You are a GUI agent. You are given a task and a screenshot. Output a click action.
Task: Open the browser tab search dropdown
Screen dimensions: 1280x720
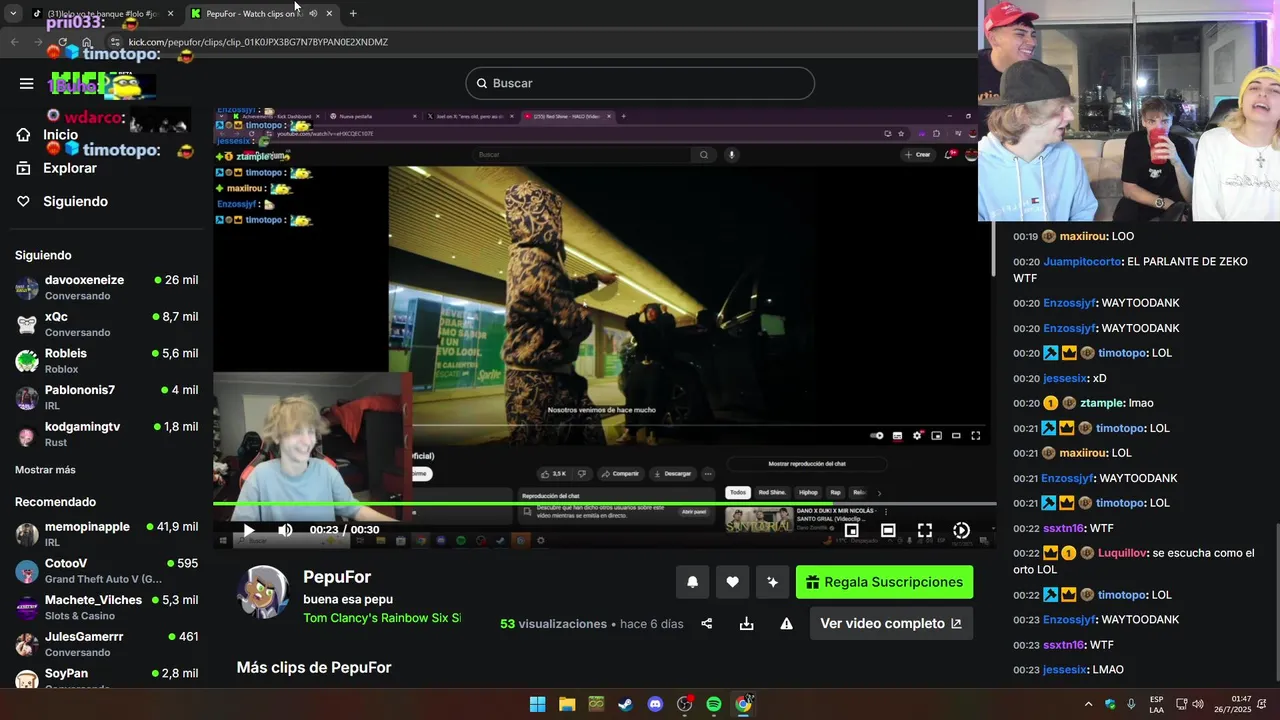(x=13, y=13)
